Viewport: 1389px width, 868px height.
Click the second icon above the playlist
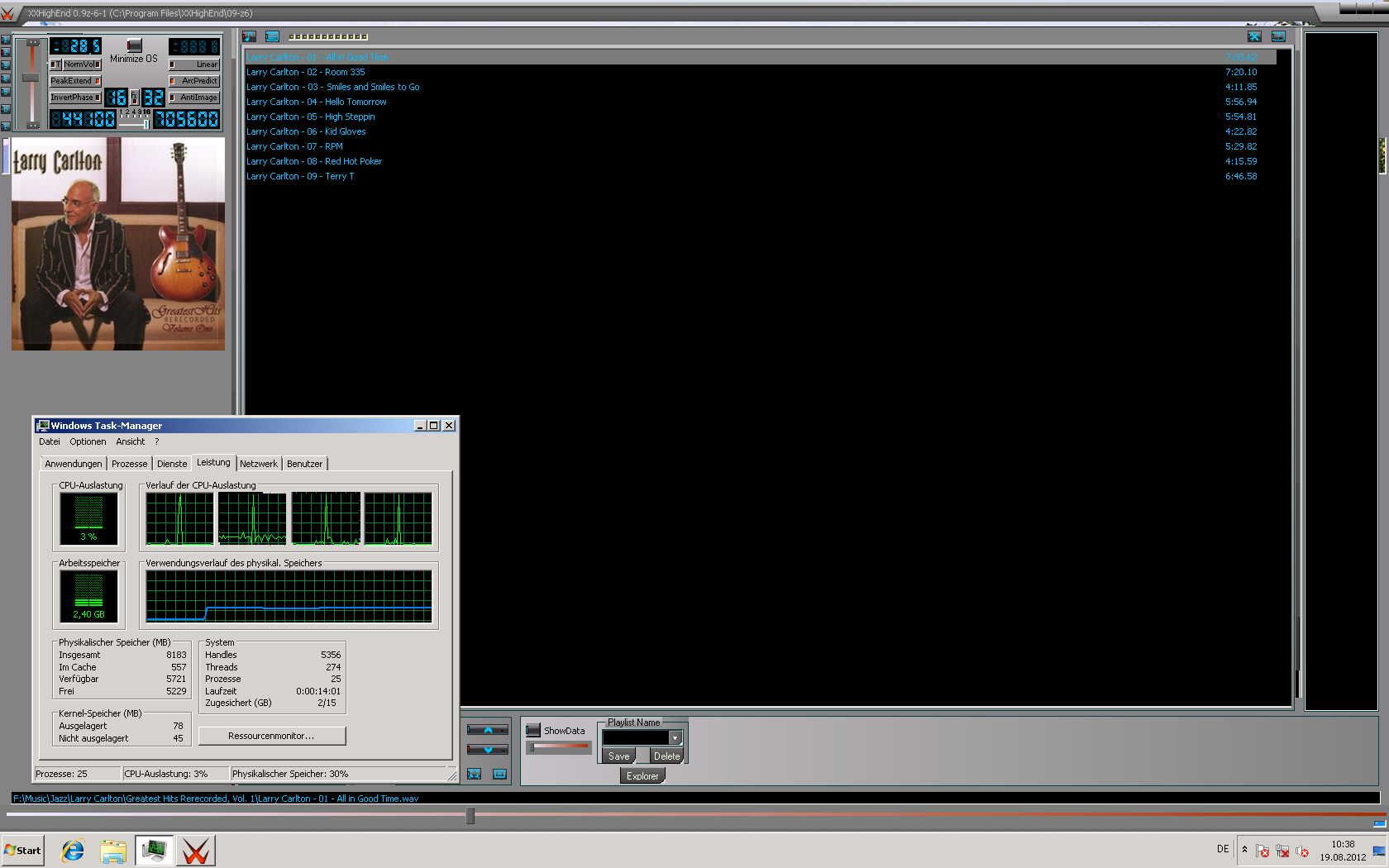click(x=272, y=36)
